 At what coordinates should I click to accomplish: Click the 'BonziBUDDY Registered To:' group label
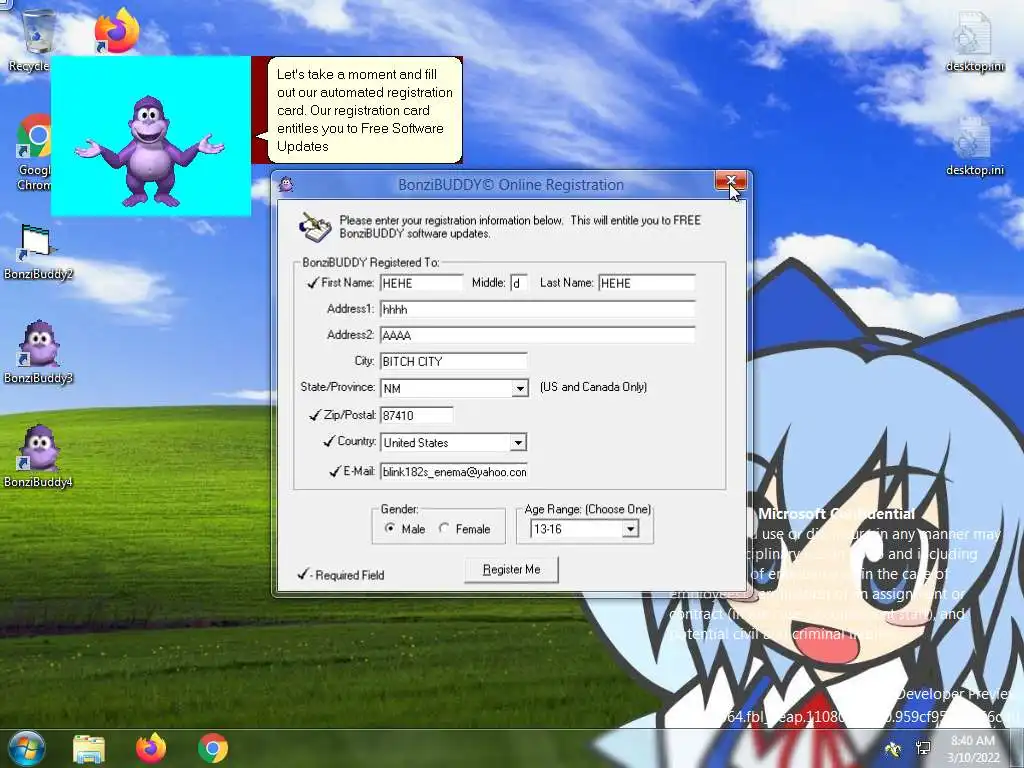coord(371,262)
